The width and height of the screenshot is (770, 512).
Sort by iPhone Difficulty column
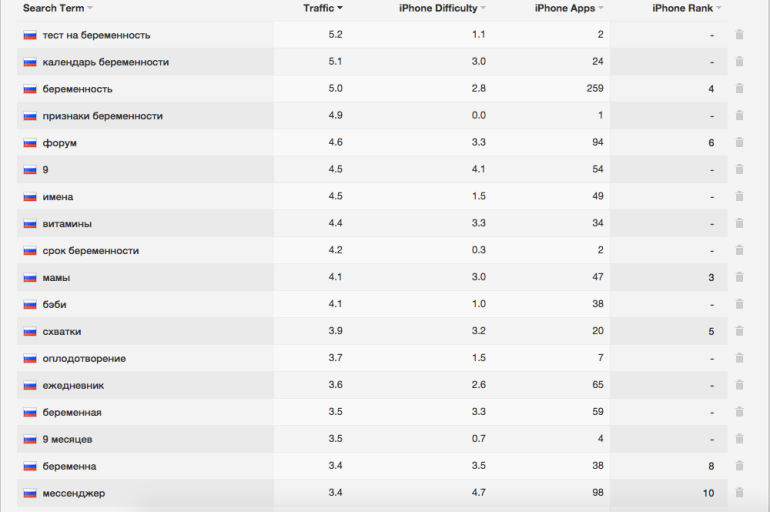[442, 8]
